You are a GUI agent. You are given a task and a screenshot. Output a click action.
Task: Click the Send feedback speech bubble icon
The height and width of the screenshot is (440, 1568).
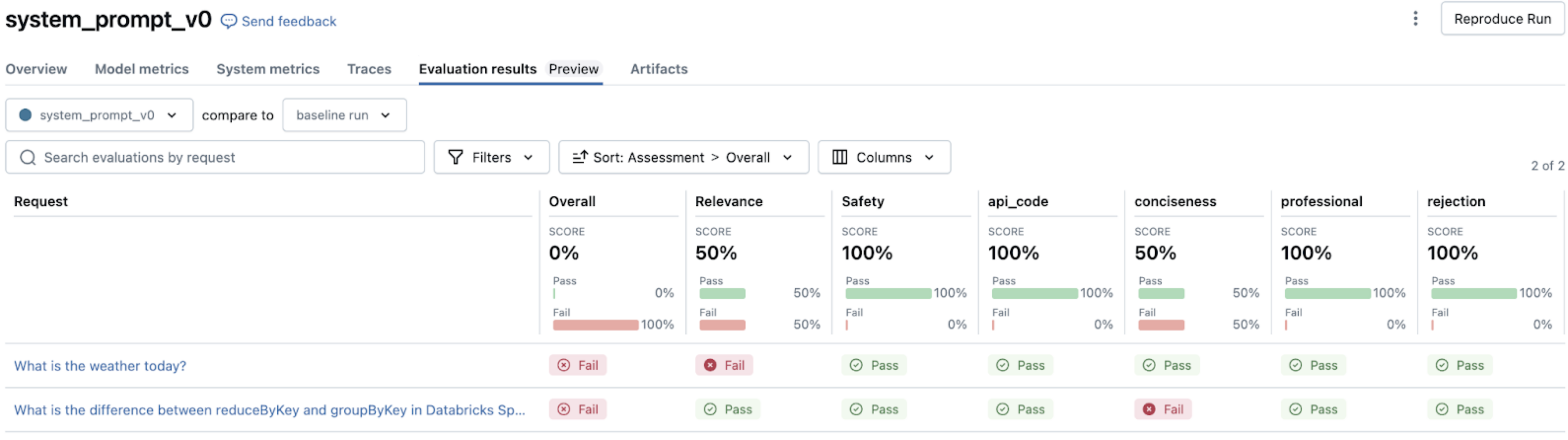pyautogui.click(x=228, y=21)
